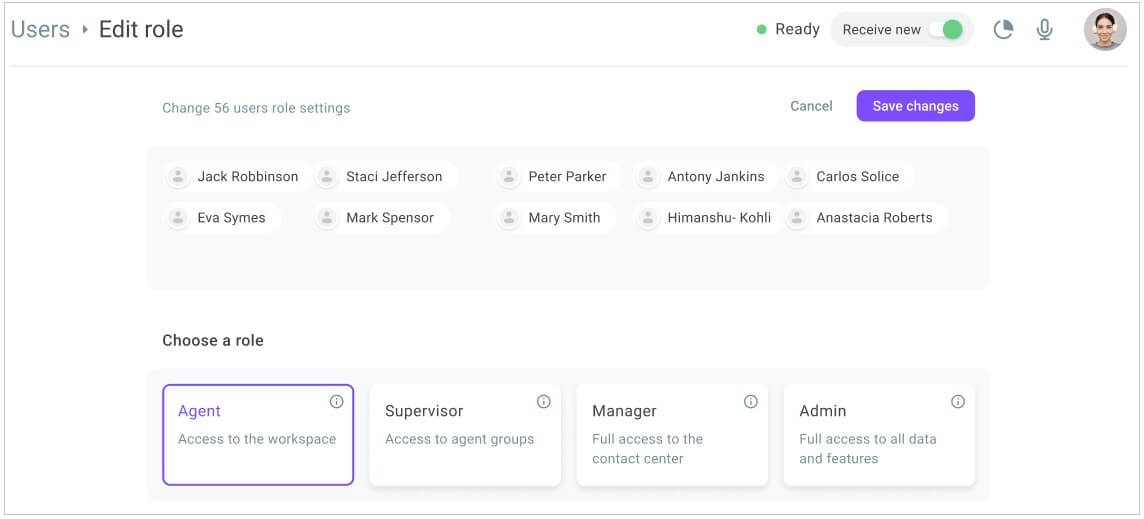Screen dimensions: 1144x519
Task: Click avatar icon beside Antony Jankins
Action: tap(648, 177)
